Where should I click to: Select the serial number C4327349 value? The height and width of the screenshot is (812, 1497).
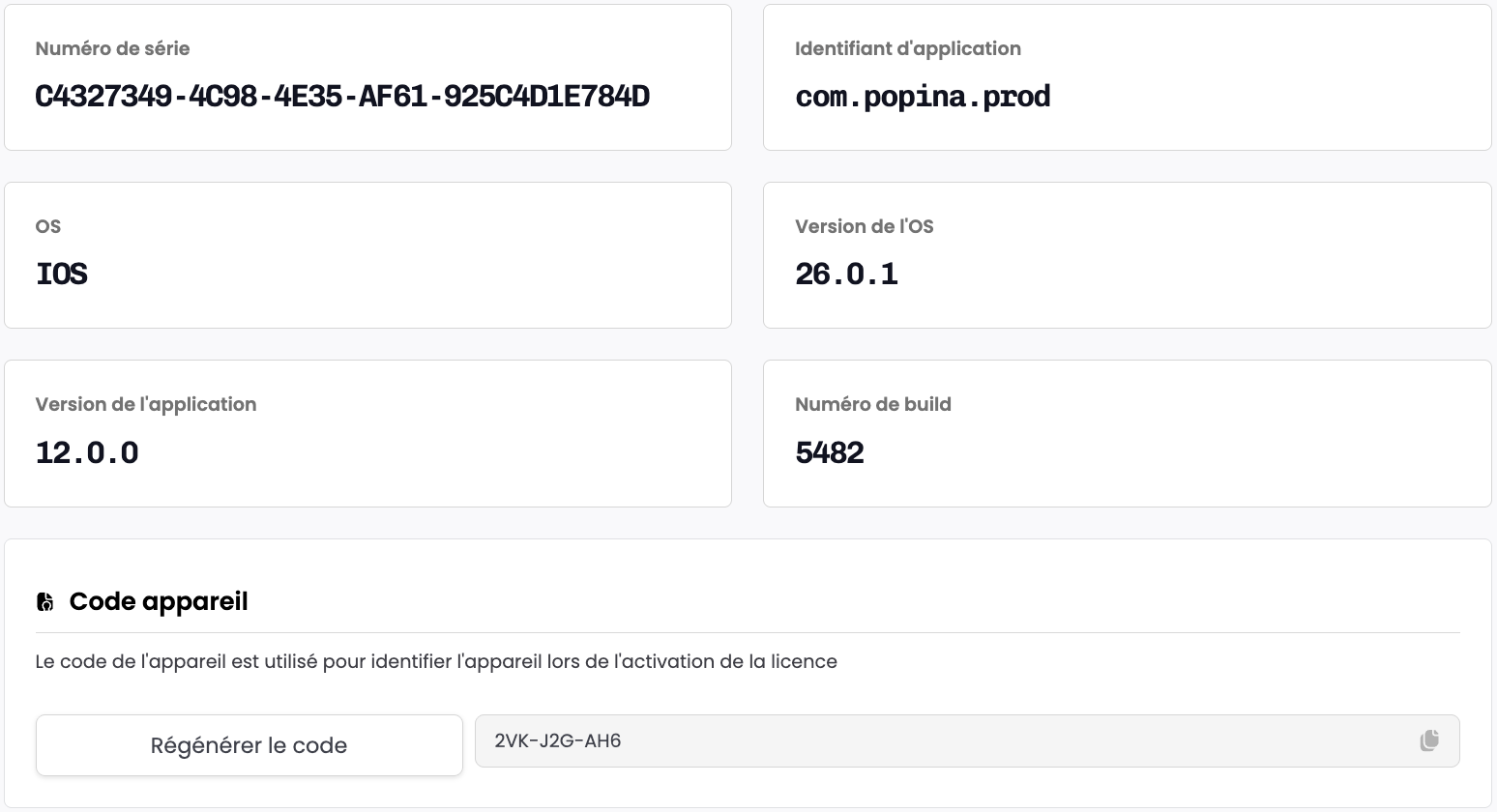(x=341, y=97)
